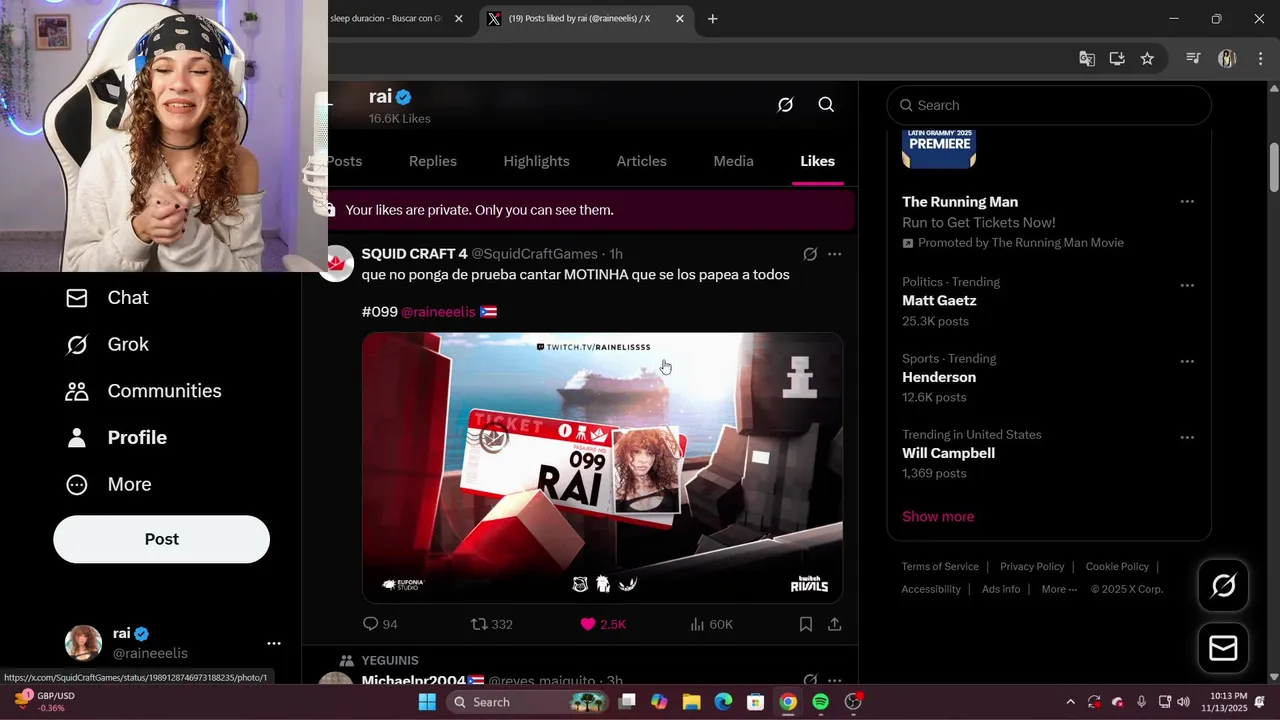Open the RAI ticket image in post
This screenshot has width=1280, height=720.
tap(602, 467)
